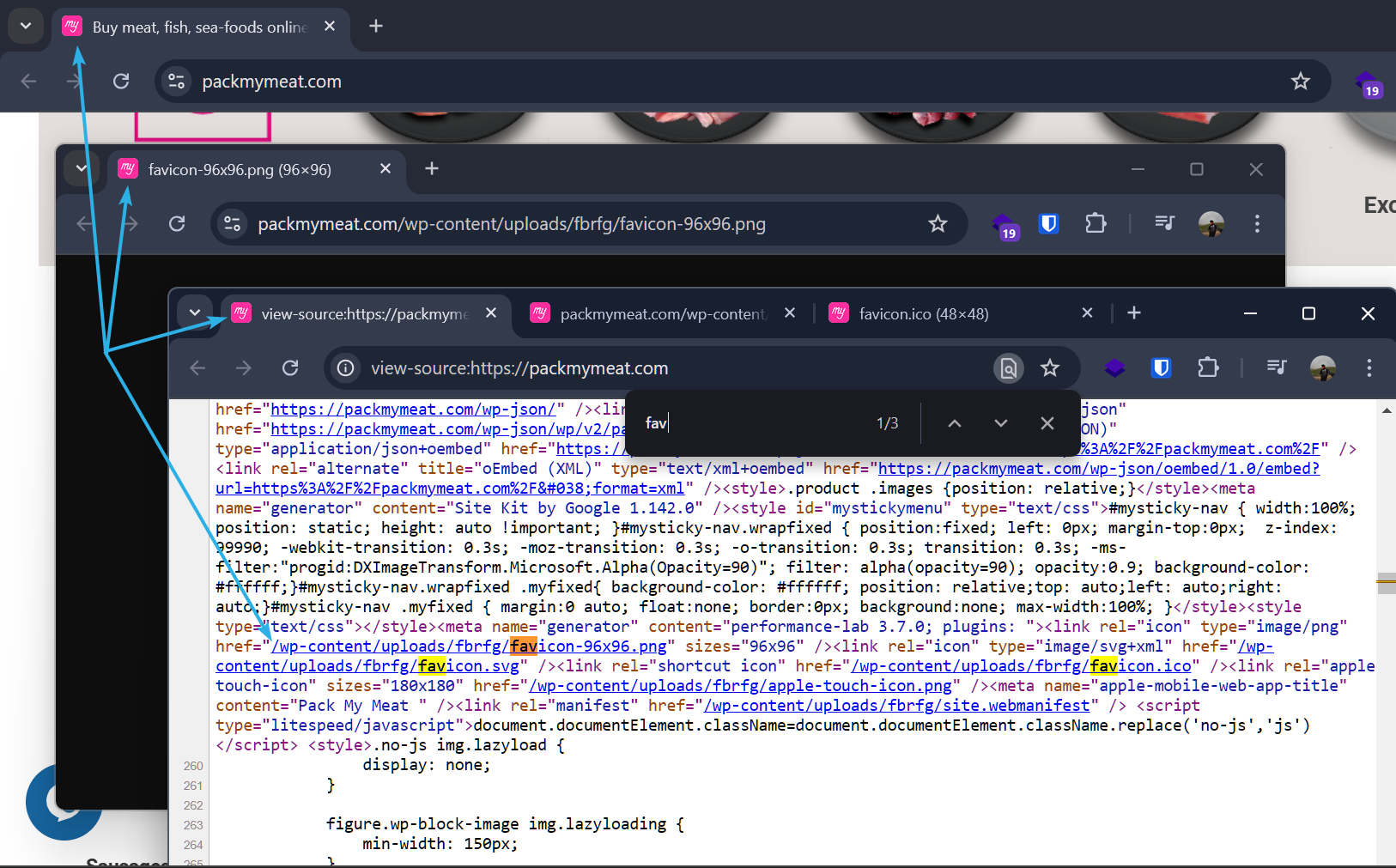
Task: Open media controls in view-source window
Action: [x=1277, y=367]
